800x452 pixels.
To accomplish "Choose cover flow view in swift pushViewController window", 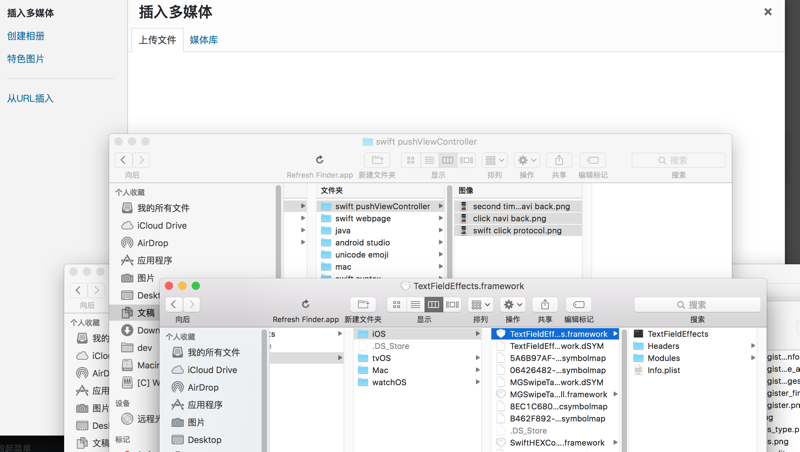I will pos(466,160).
